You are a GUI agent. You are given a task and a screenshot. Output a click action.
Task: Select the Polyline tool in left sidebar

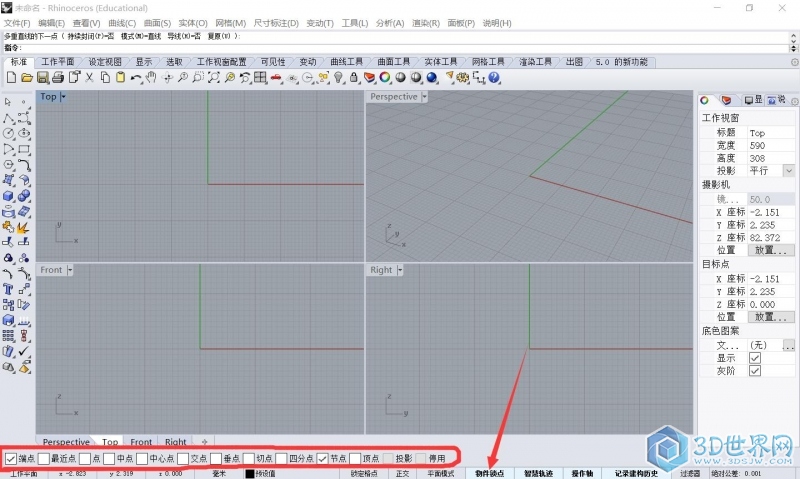tap(9, 117)
